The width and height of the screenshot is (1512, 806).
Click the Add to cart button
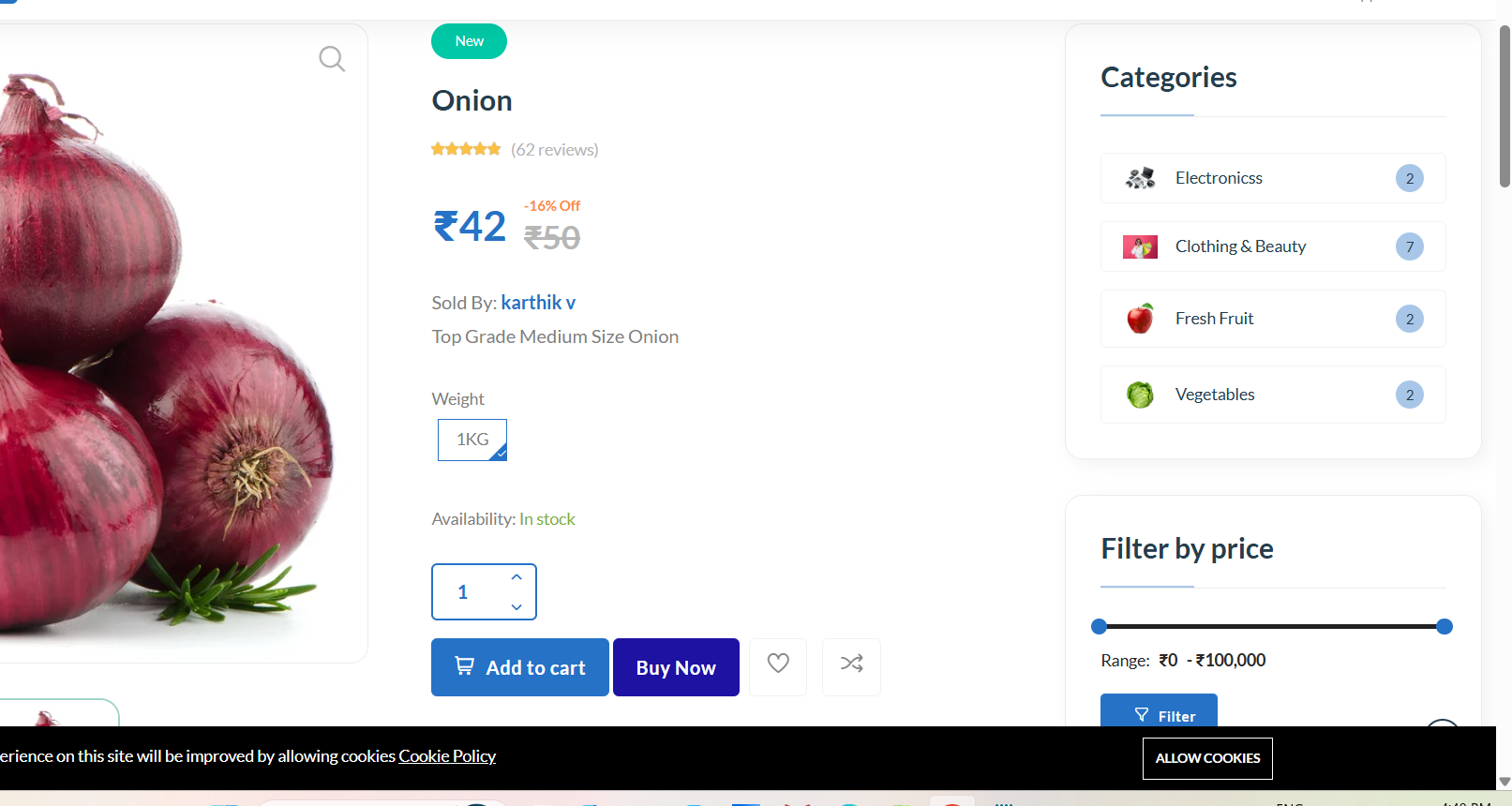tap(520, 667)
